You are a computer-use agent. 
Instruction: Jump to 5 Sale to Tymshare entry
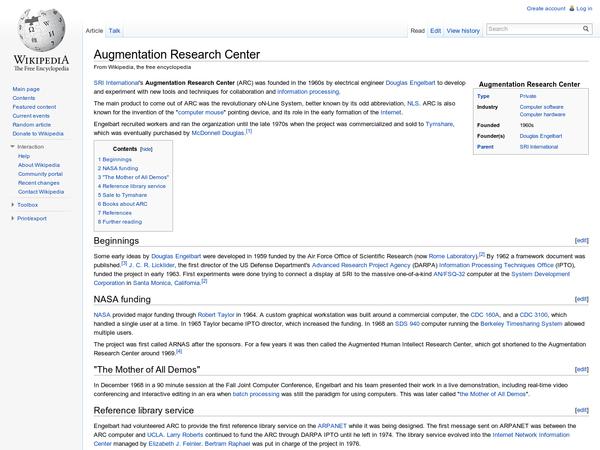[122, 195]
